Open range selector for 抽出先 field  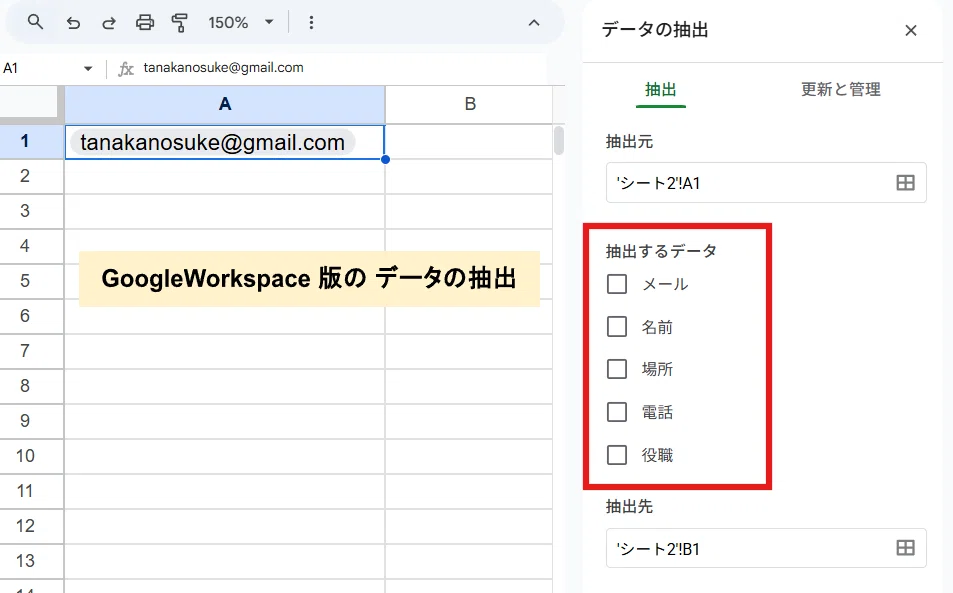[905, 547]
